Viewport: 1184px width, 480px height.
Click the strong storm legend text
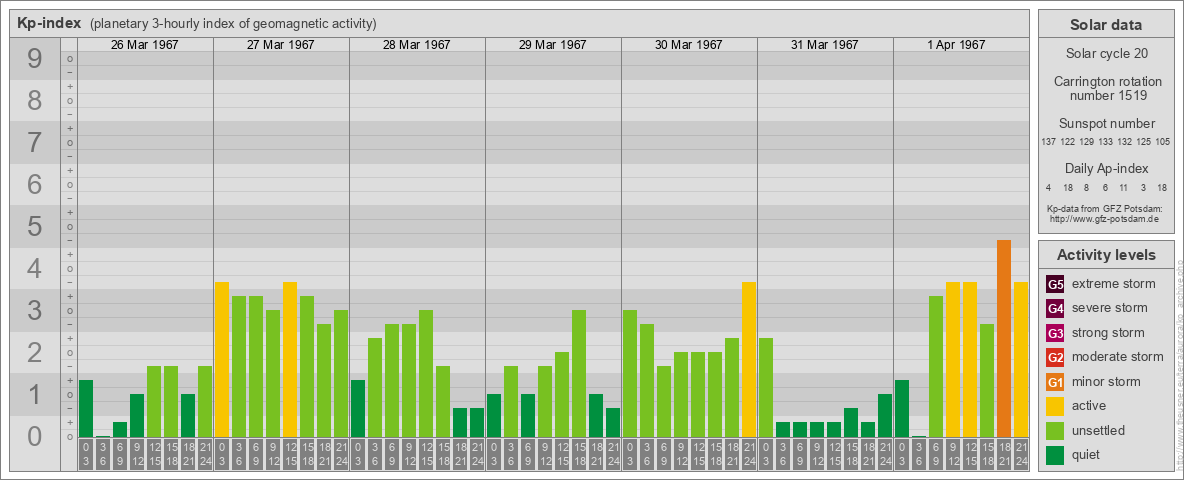[1108, 333]
